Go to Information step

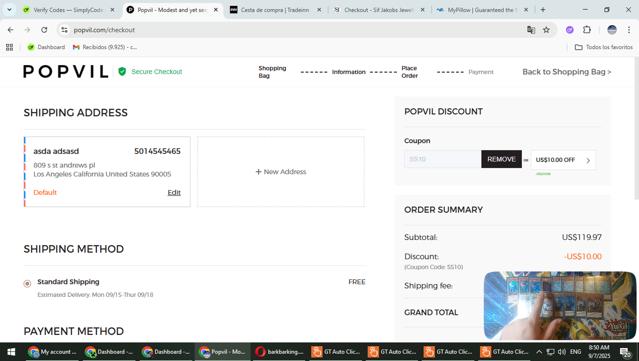(x=348, y=72)
